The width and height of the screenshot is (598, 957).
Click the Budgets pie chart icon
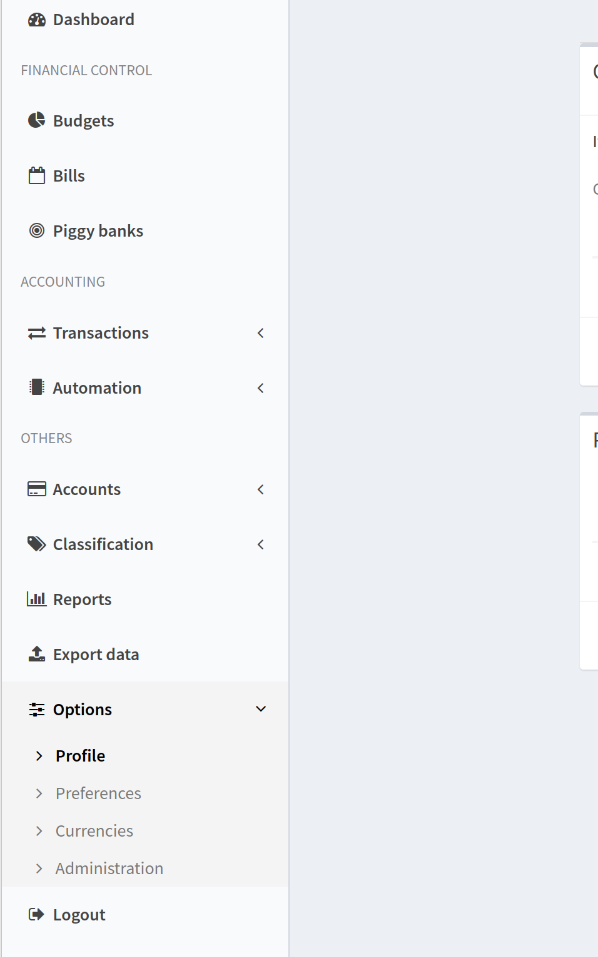[37, 120]
